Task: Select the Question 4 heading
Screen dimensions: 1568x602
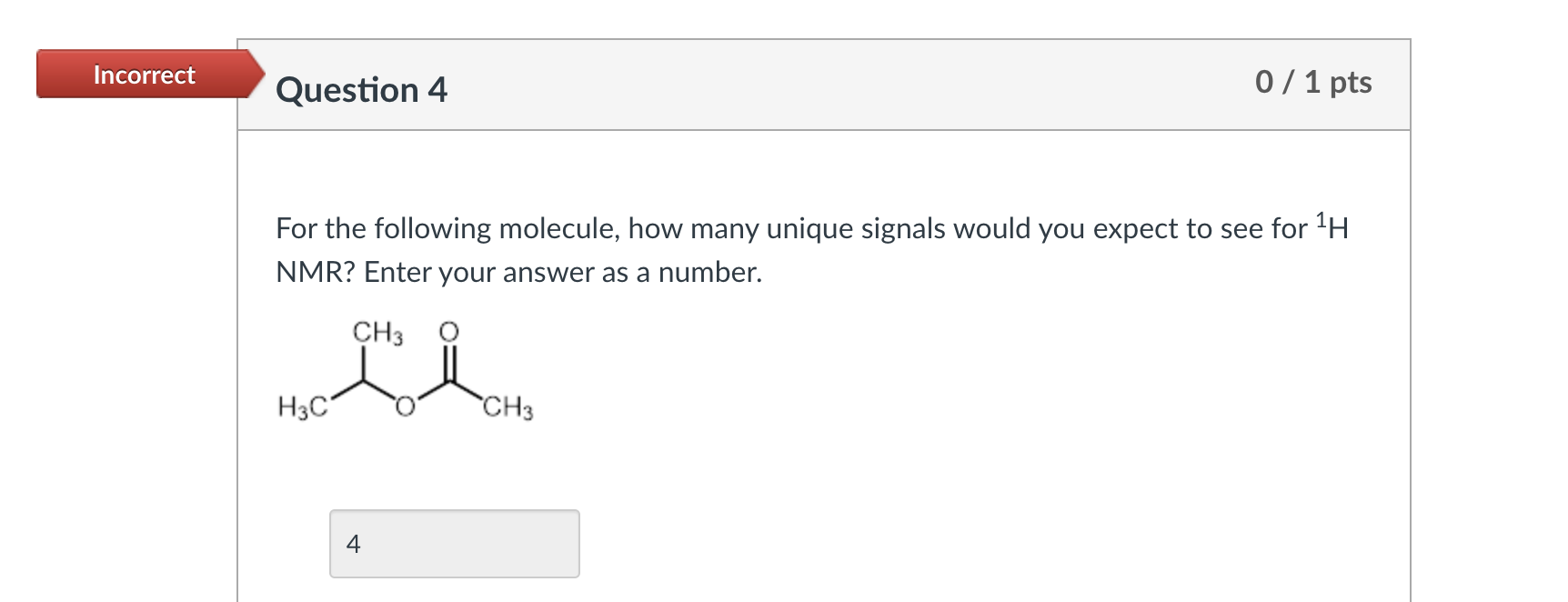Action: point(361,90)
